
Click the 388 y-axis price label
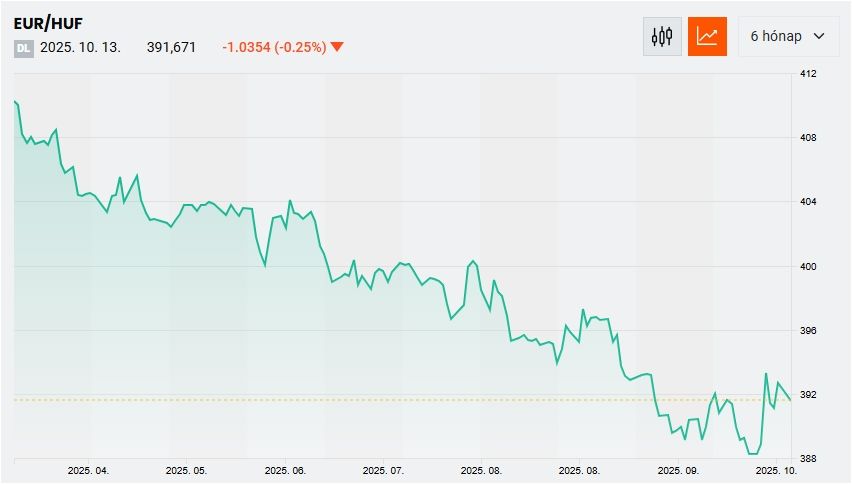click(809, 459)
